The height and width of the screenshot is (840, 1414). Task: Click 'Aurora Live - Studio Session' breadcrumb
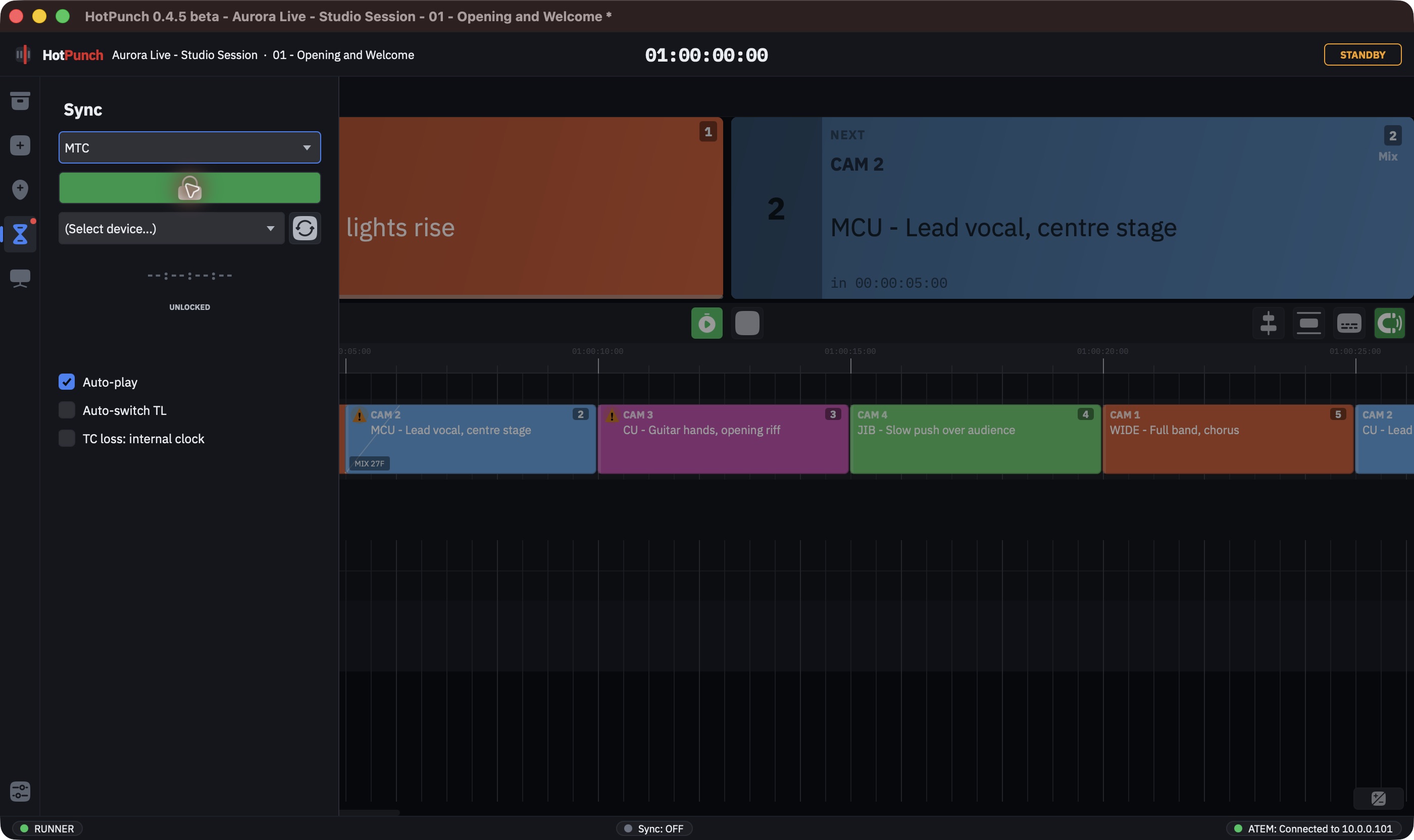click(x=185, y=55)
